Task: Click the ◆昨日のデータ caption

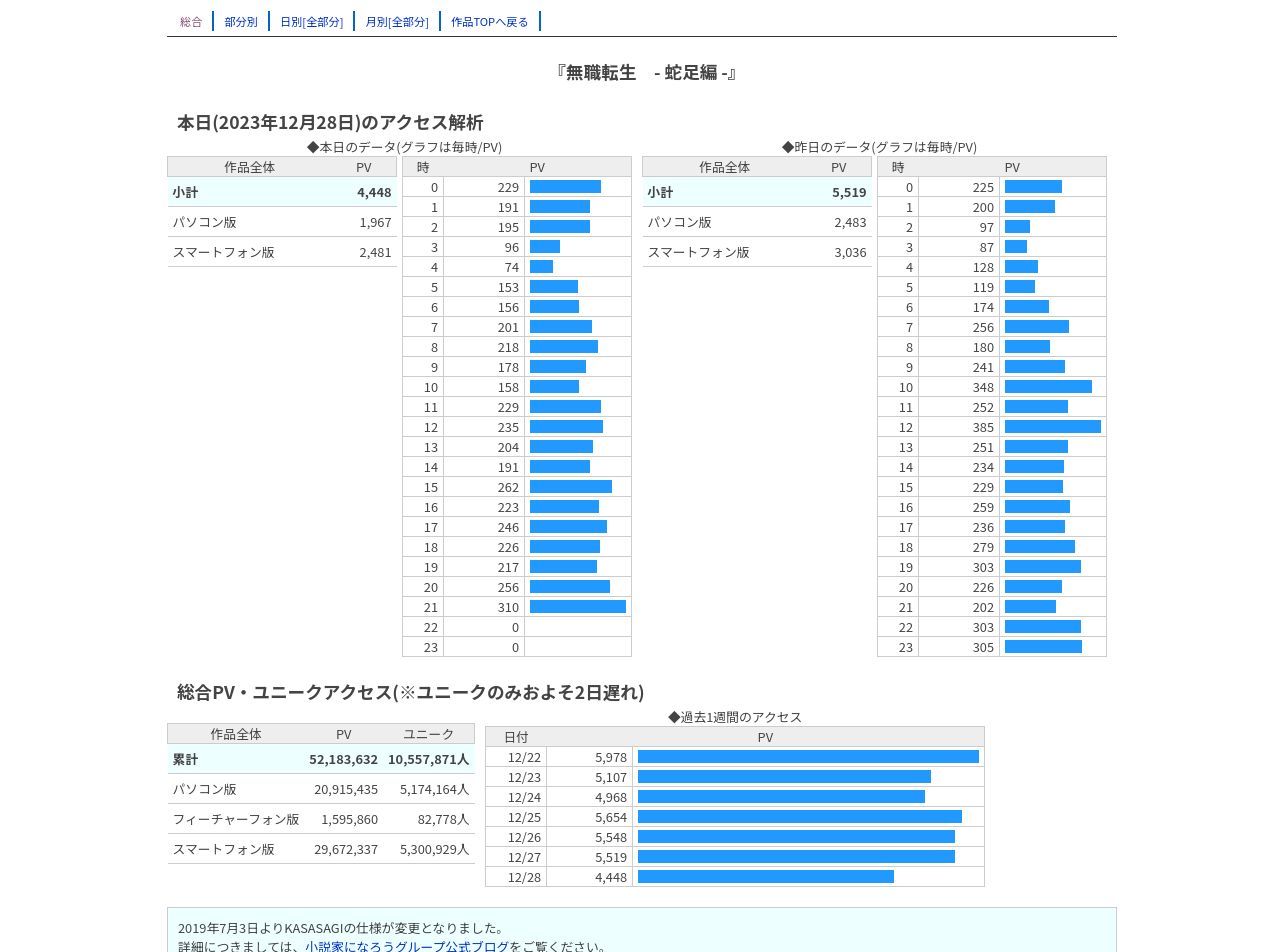Action: pyautogui.click(x=879, y=147)
